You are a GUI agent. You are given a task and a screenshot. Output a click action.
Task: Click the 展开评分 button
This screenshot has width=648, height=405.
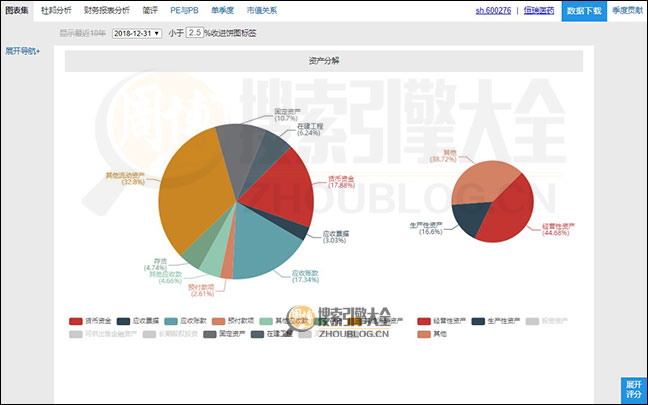(x=634, y=391)
